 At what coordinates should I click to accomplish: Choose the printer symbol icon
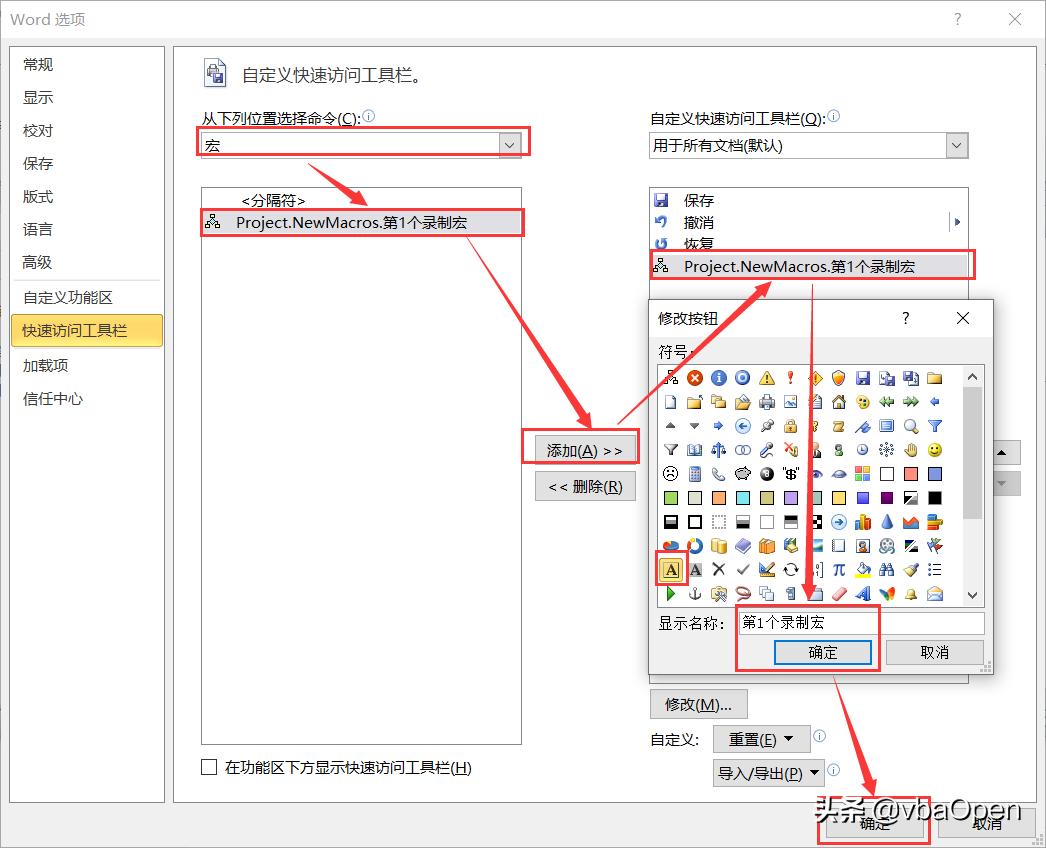pos(766,401)
